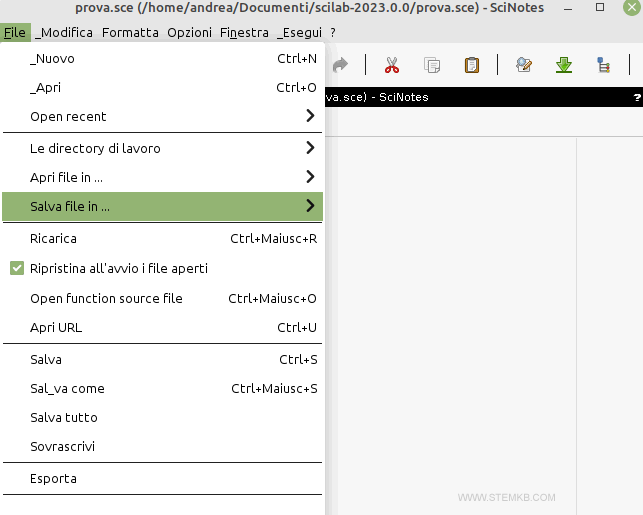643x515 pixels.
Task: Select 'Open function source file' entry
Action: [x=106, y=298]
